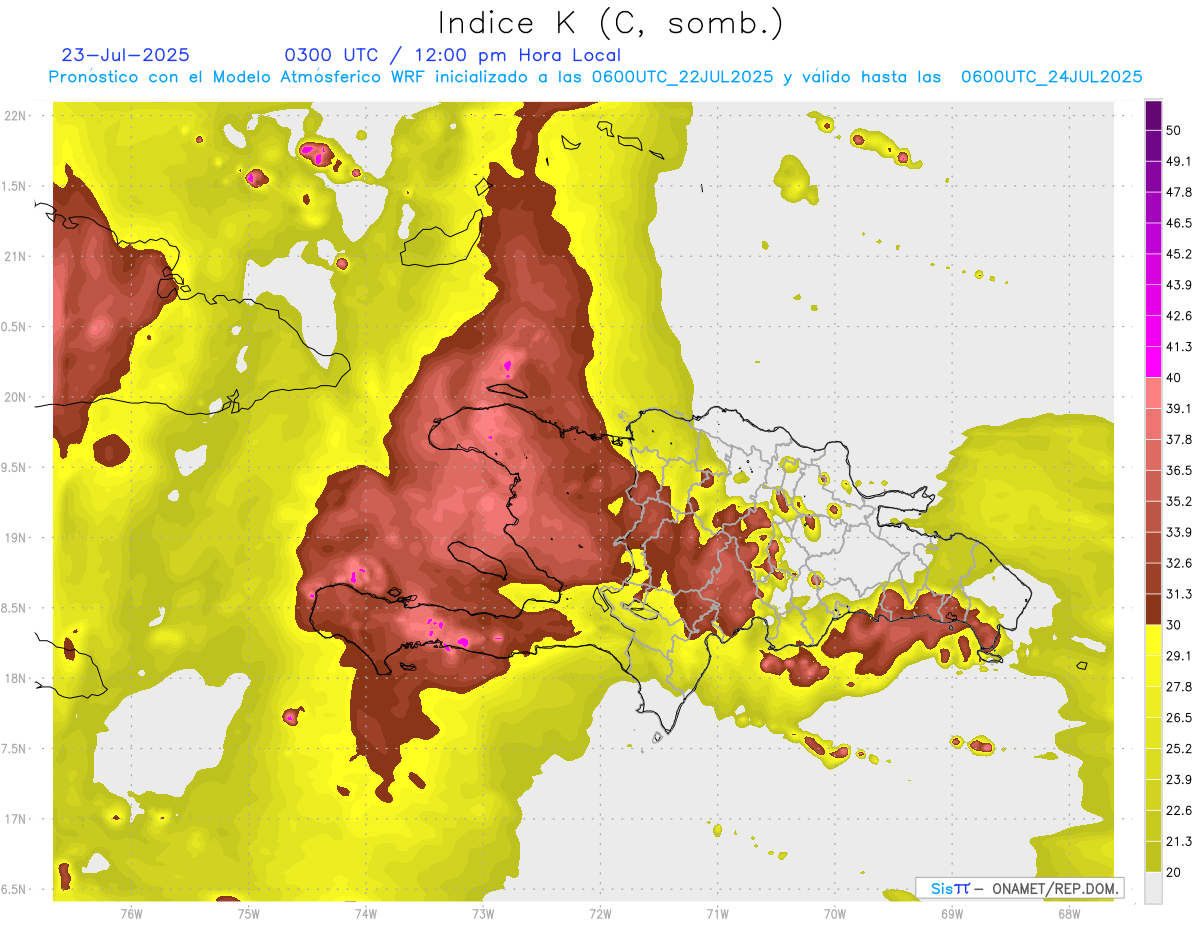Viewport: 1200px width, 927px height.
Task: Click the legend value "37.8"
Action: 1179,440
